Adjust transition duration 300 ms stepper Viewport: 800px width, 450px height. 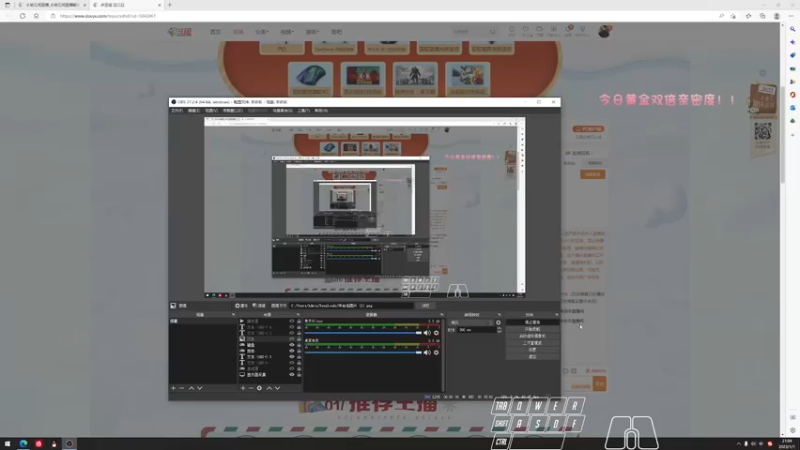499,330
